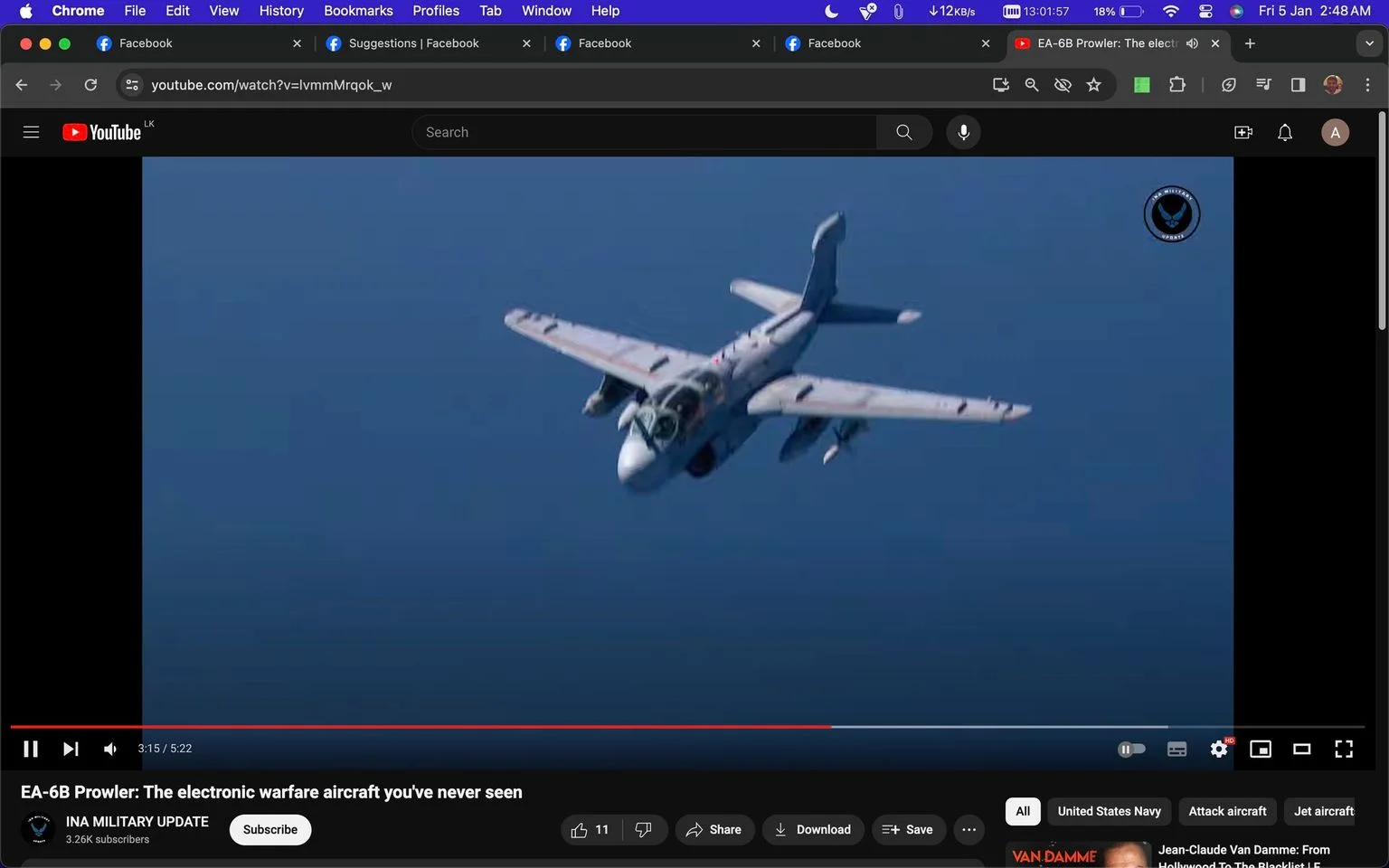Like the EA-6B Prowler video
Viewport: 1389px width, 868px height.
pos(591,830)
